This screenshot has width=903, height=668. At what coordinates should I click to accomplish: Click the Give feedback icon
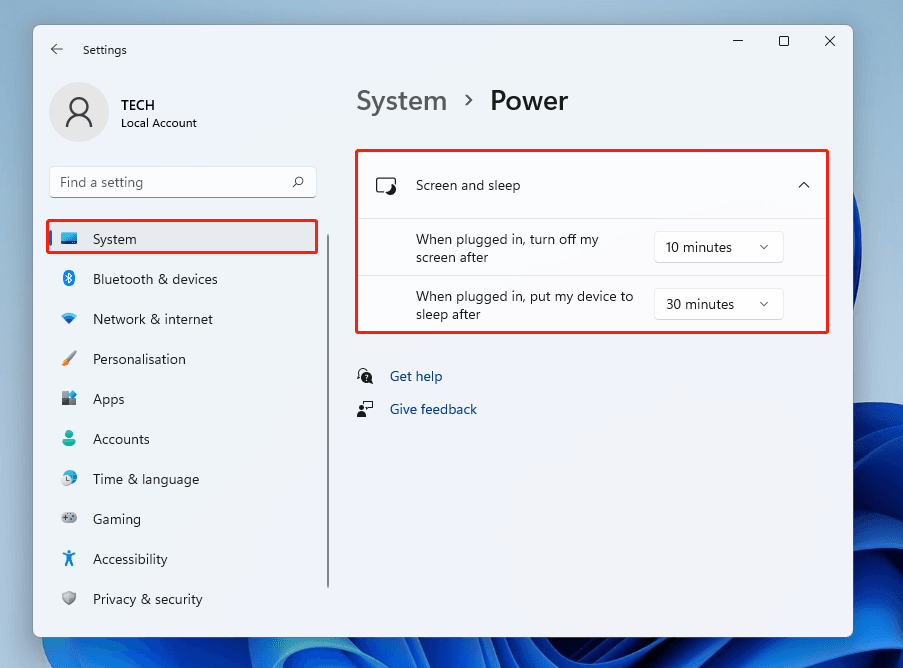[x=365, y=409]
